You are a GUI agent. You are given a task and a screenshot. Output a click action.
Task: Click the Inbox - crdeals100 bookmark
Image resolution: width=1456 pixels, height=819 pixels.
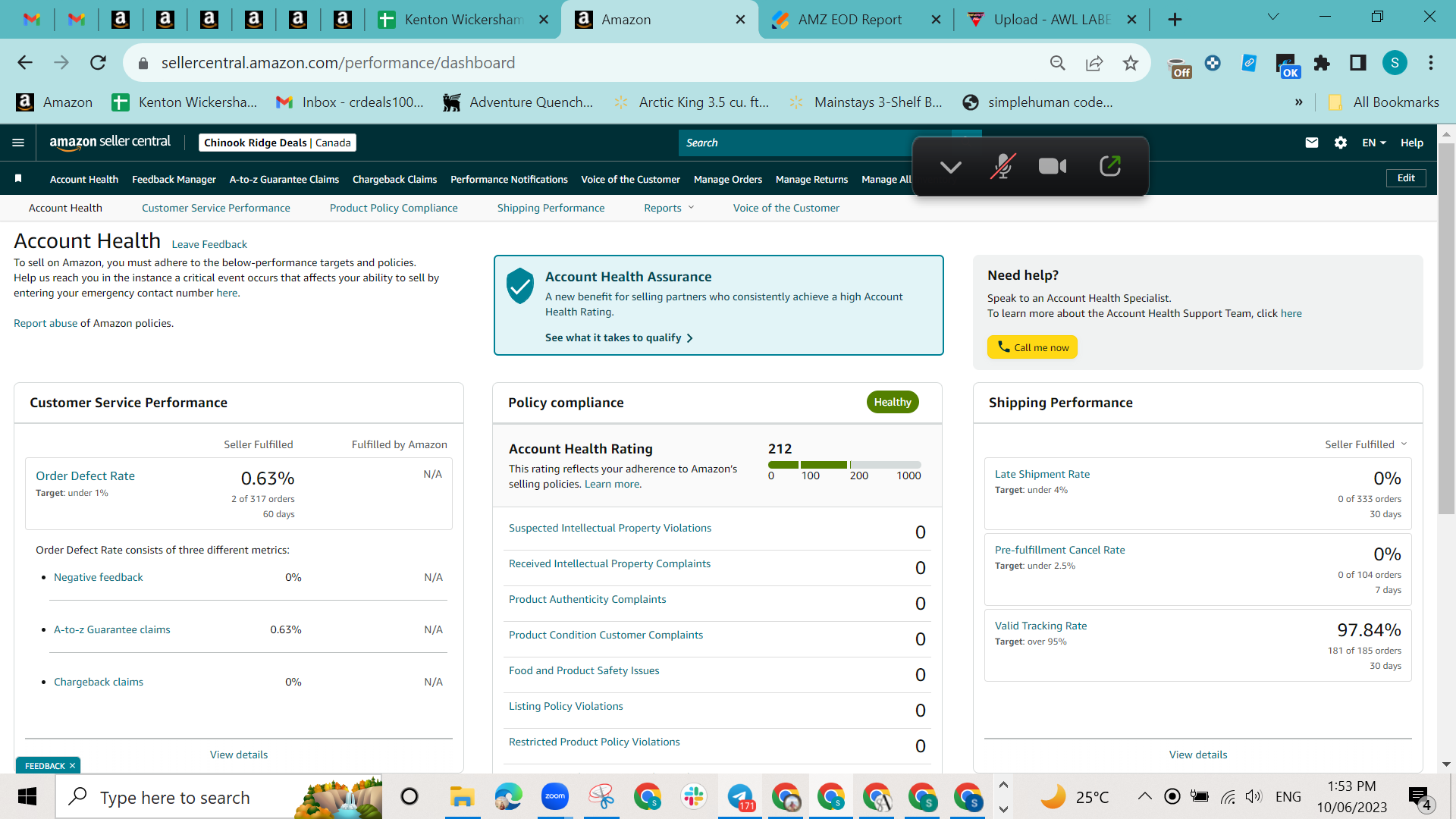[350, 102]
